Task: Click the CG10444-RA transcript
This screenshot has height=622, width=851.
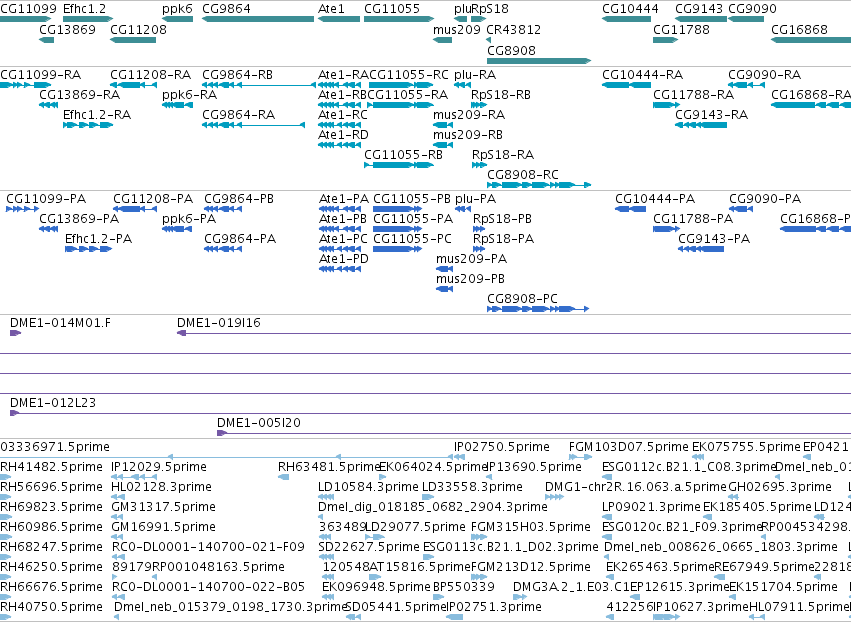Action: click(626, 85)
